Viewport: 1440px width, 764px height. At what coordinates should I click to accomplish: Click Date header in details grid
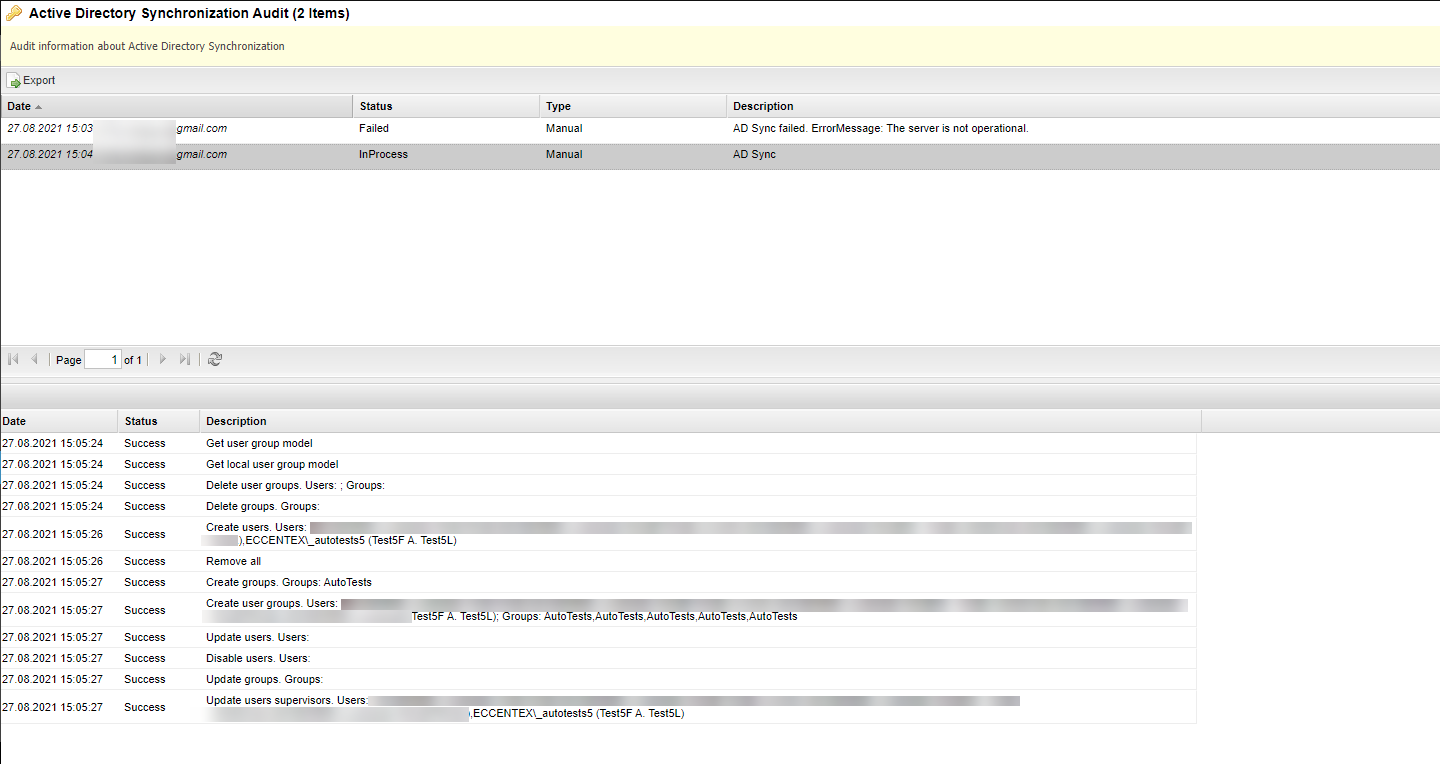coord(14,421)
